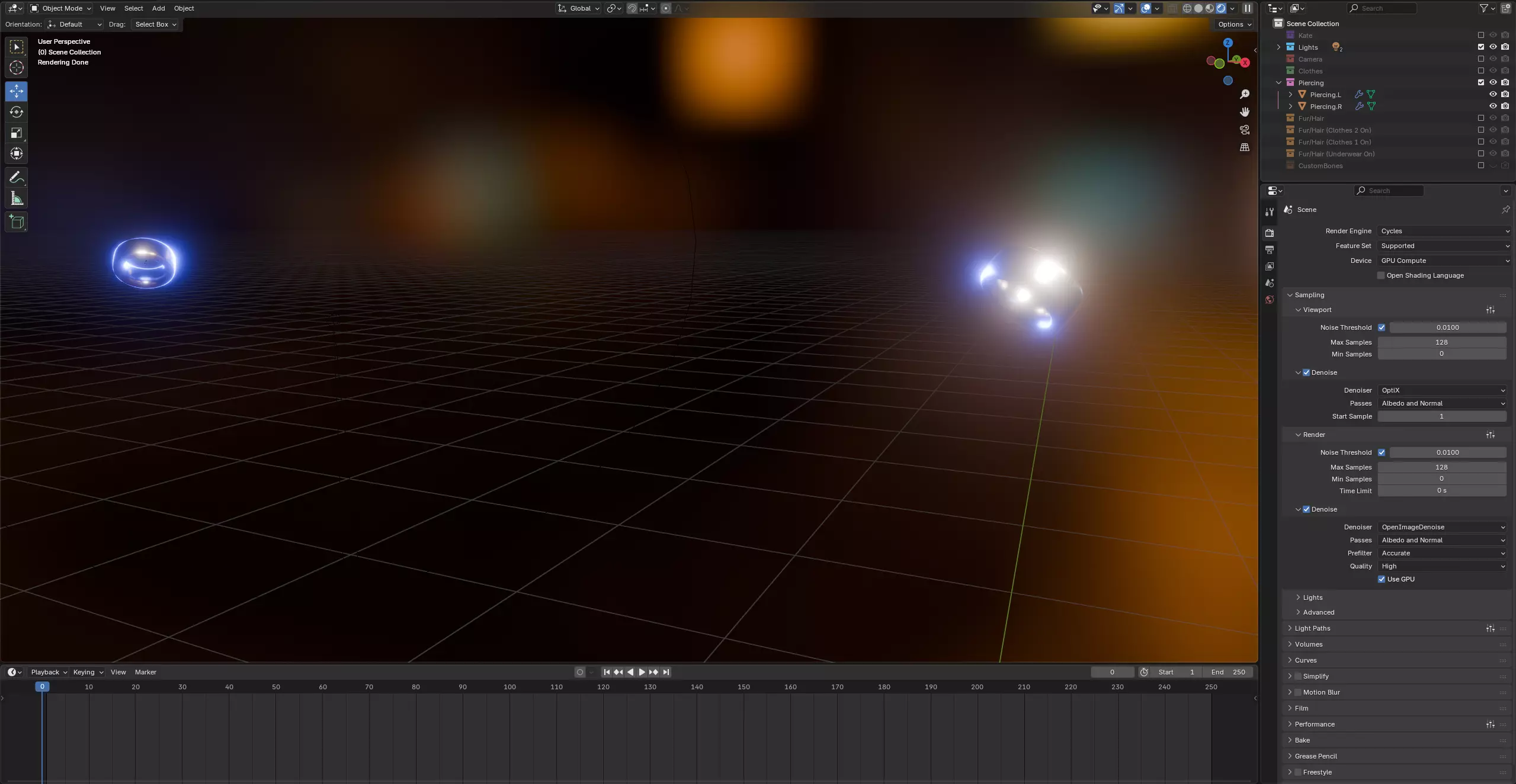Click the render Max Samples field
The width and height of the screenshot is (1516, 784).
[x=1441, y=467]
